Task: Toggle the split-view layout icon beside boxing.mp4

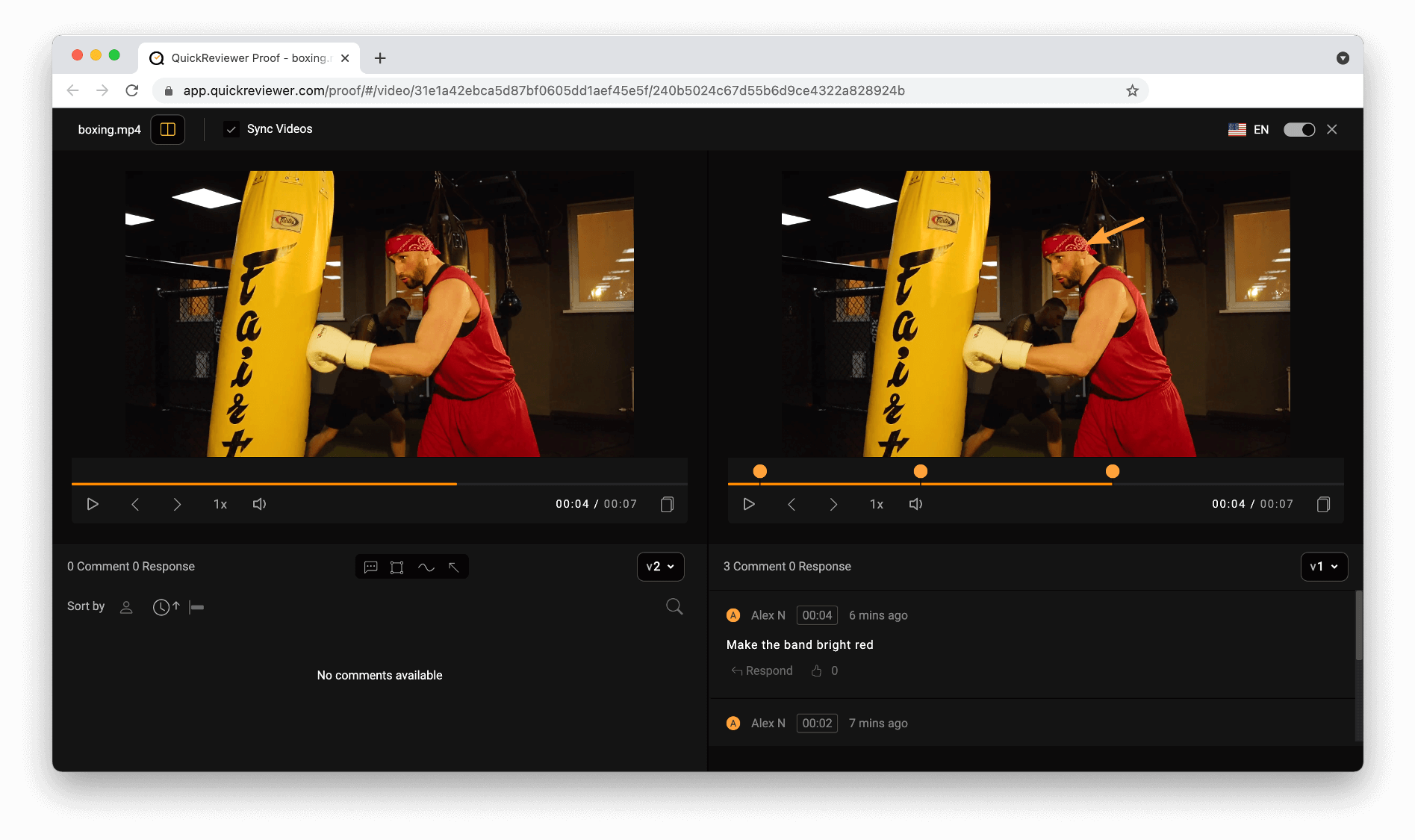Action: coord(167,129)
